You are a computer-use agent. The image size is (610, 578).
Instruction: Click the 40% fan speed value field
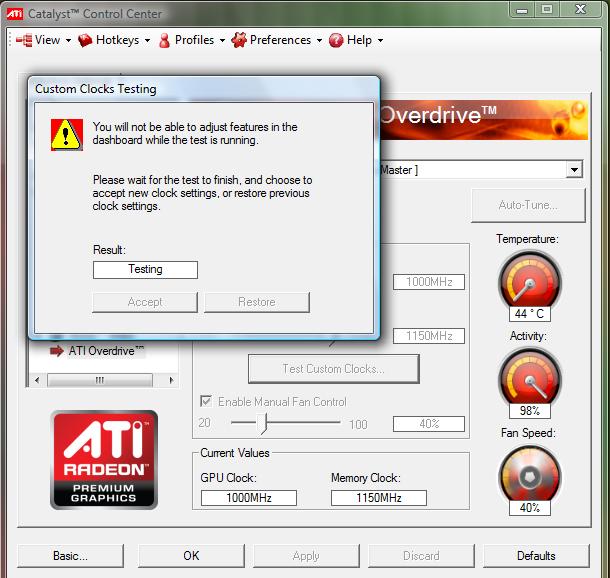(429, 424)
